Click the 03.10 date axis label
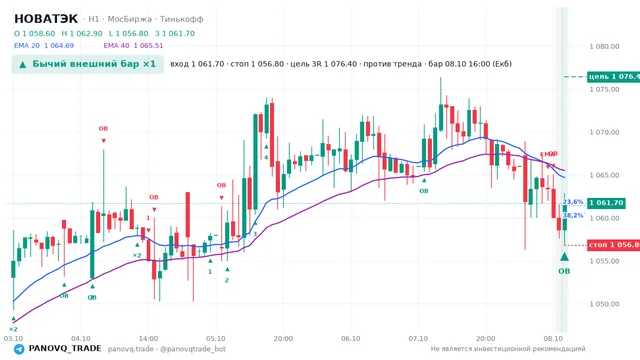 (13, 338)
